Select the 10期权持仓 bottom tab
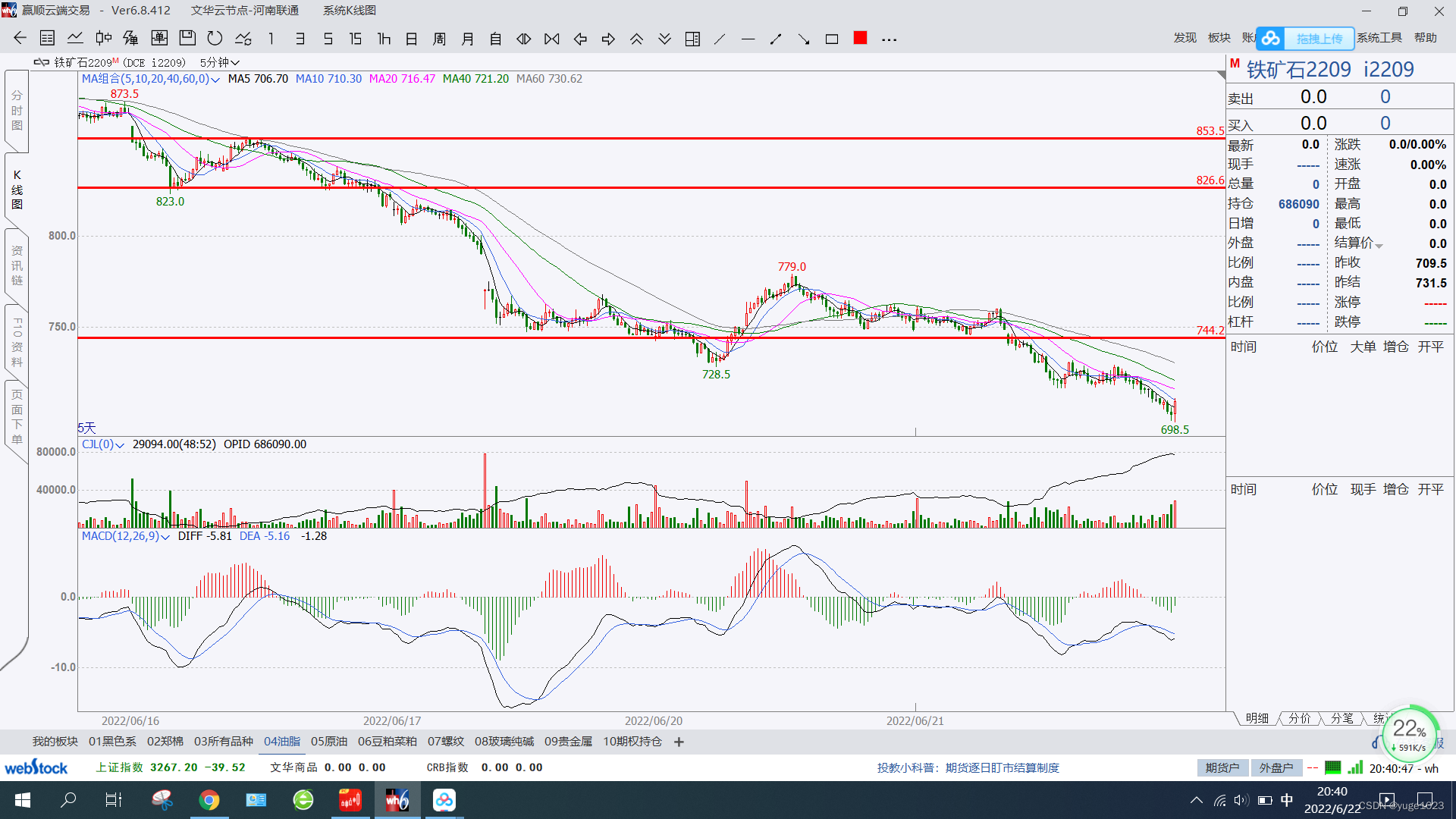 (632, 742)
